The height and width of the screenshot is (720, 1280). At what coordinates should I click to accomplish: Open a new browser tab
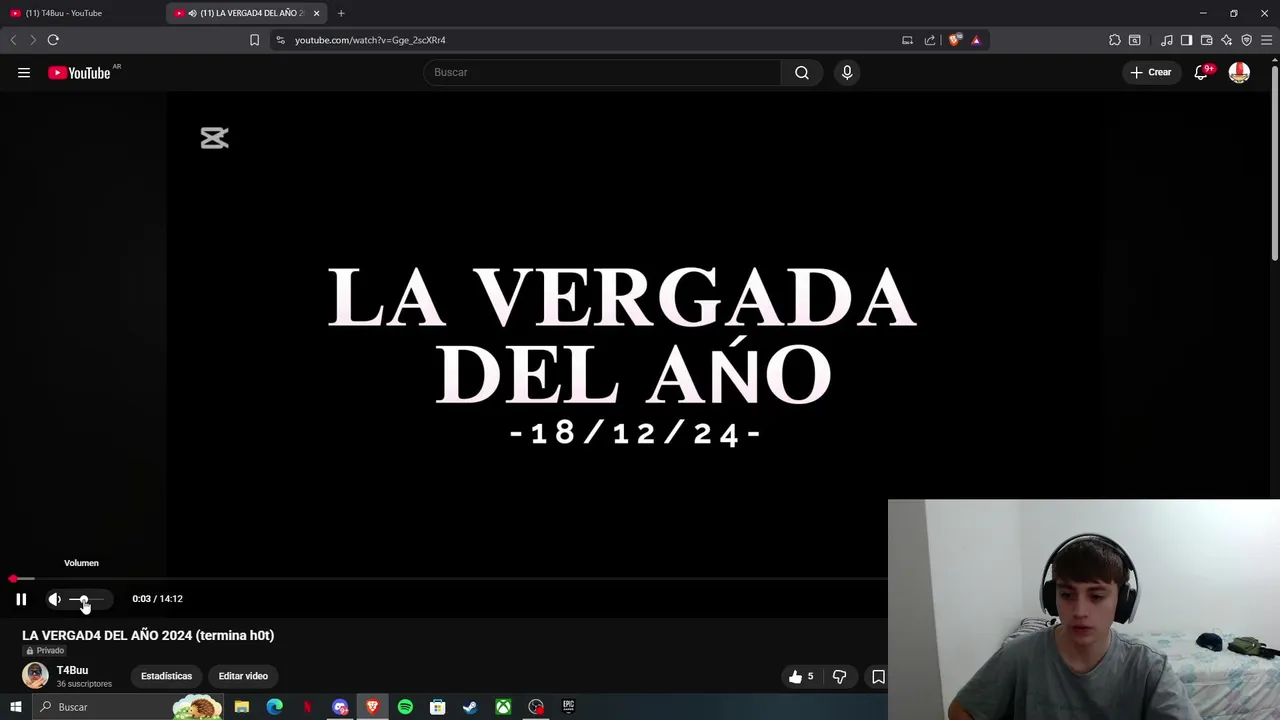[x=341, y=13]
